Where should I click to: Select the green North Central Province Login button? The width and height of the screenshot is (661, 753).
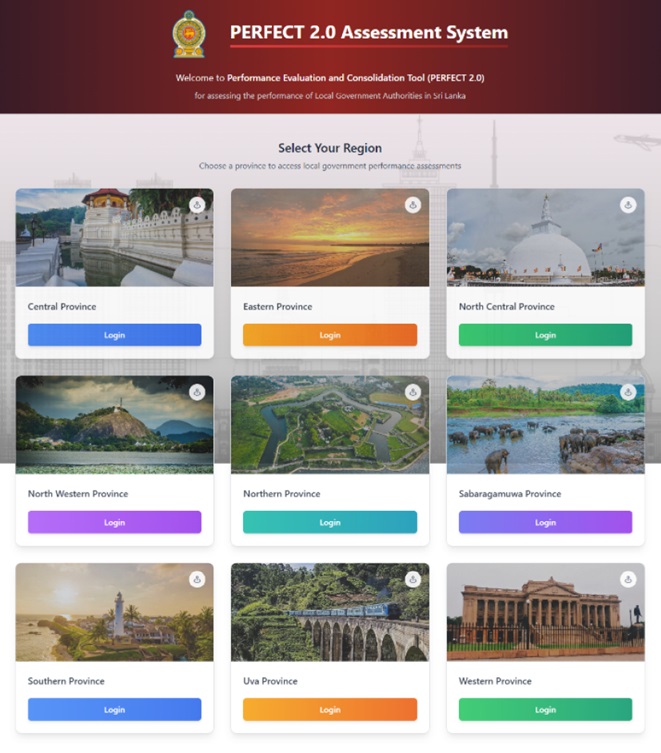[545, 335]
